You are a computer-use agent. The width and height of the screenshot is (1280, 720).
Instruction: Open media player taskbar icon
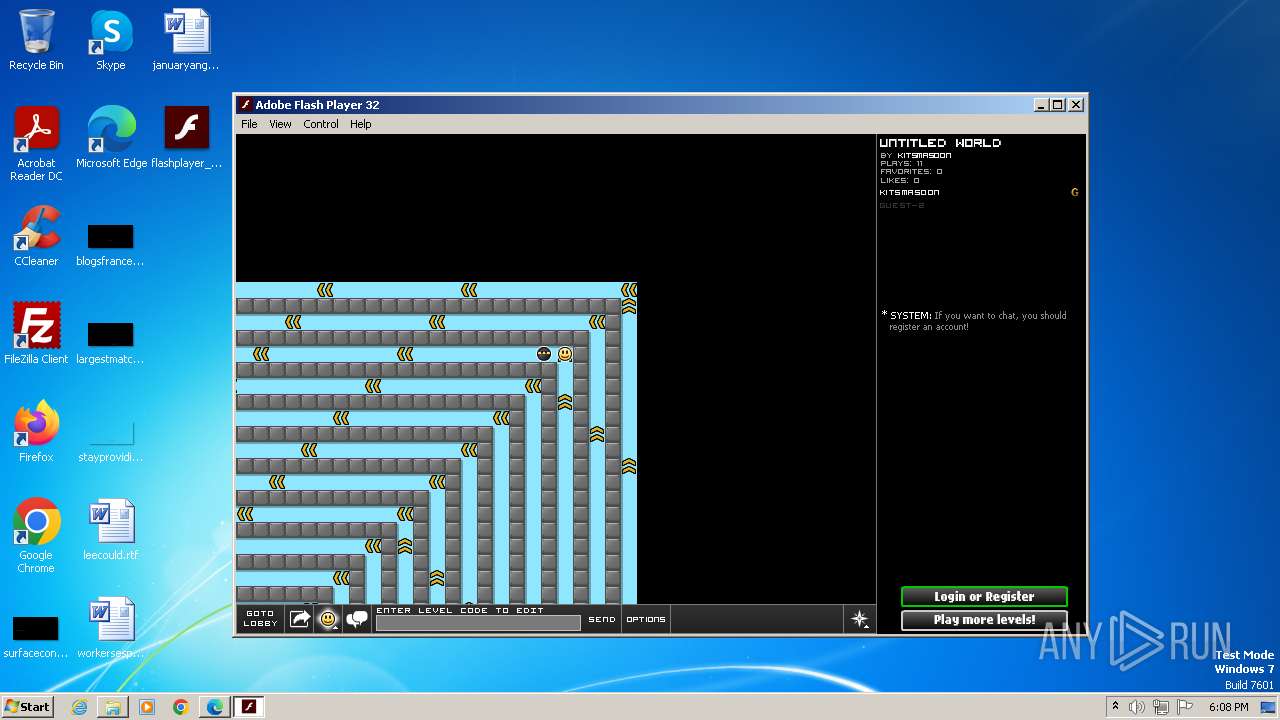(147, 707)
